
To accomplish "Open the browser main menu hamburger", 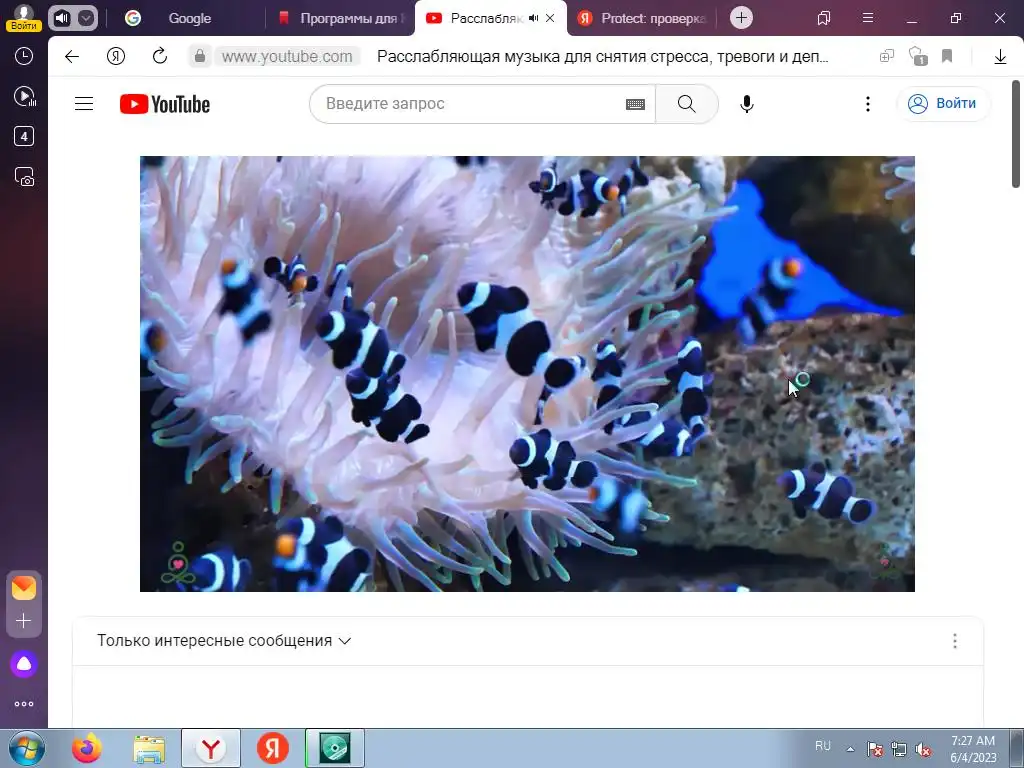I will coord(868,18).
